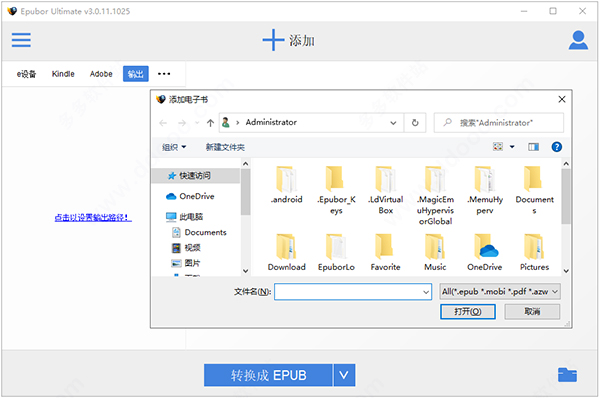Click the 点击以设置输出路径 link
The image size is (600, 398).
click(93, 218)
